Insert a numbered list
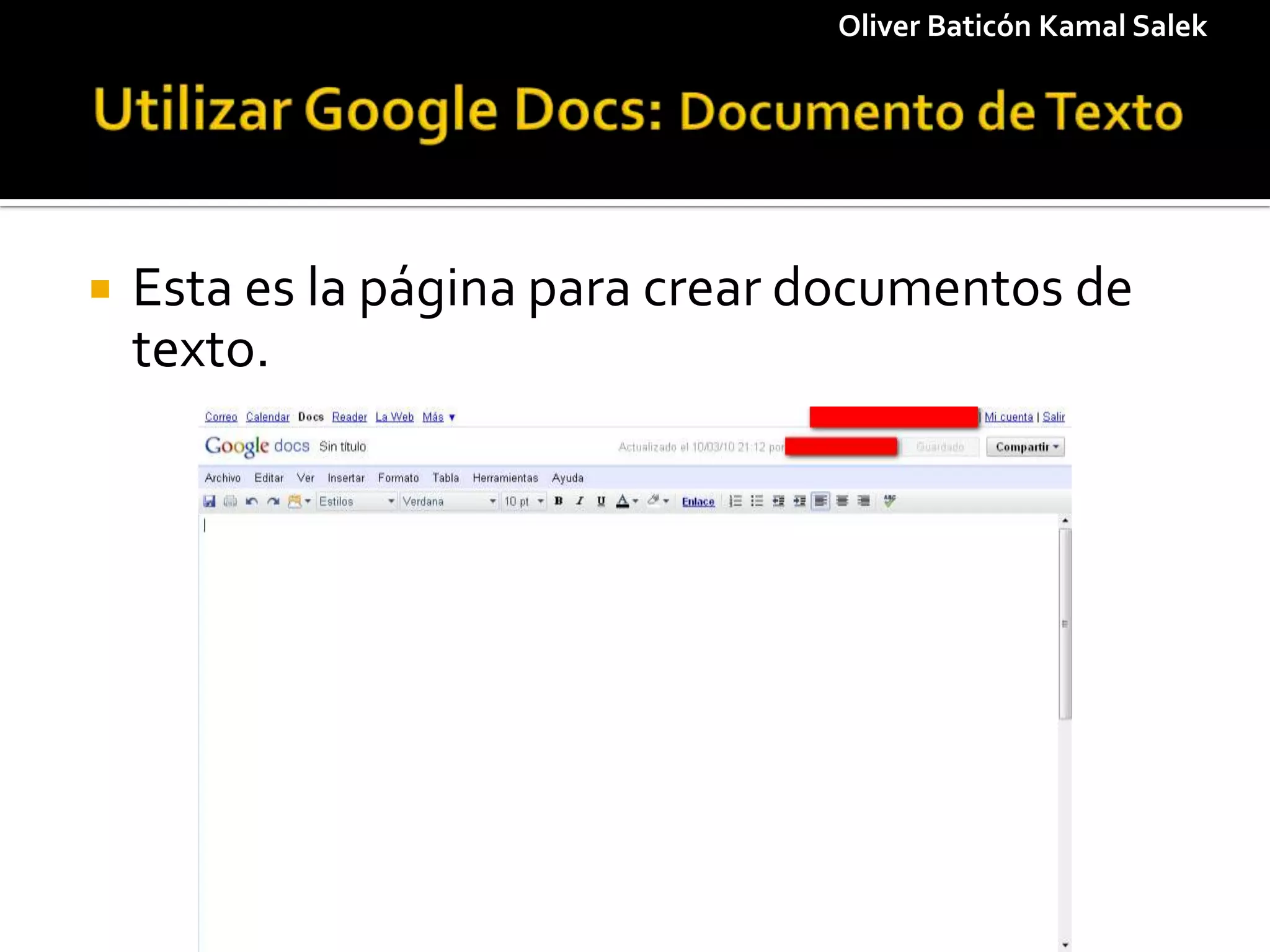1270x952 pixels. (x=735, y=501)
